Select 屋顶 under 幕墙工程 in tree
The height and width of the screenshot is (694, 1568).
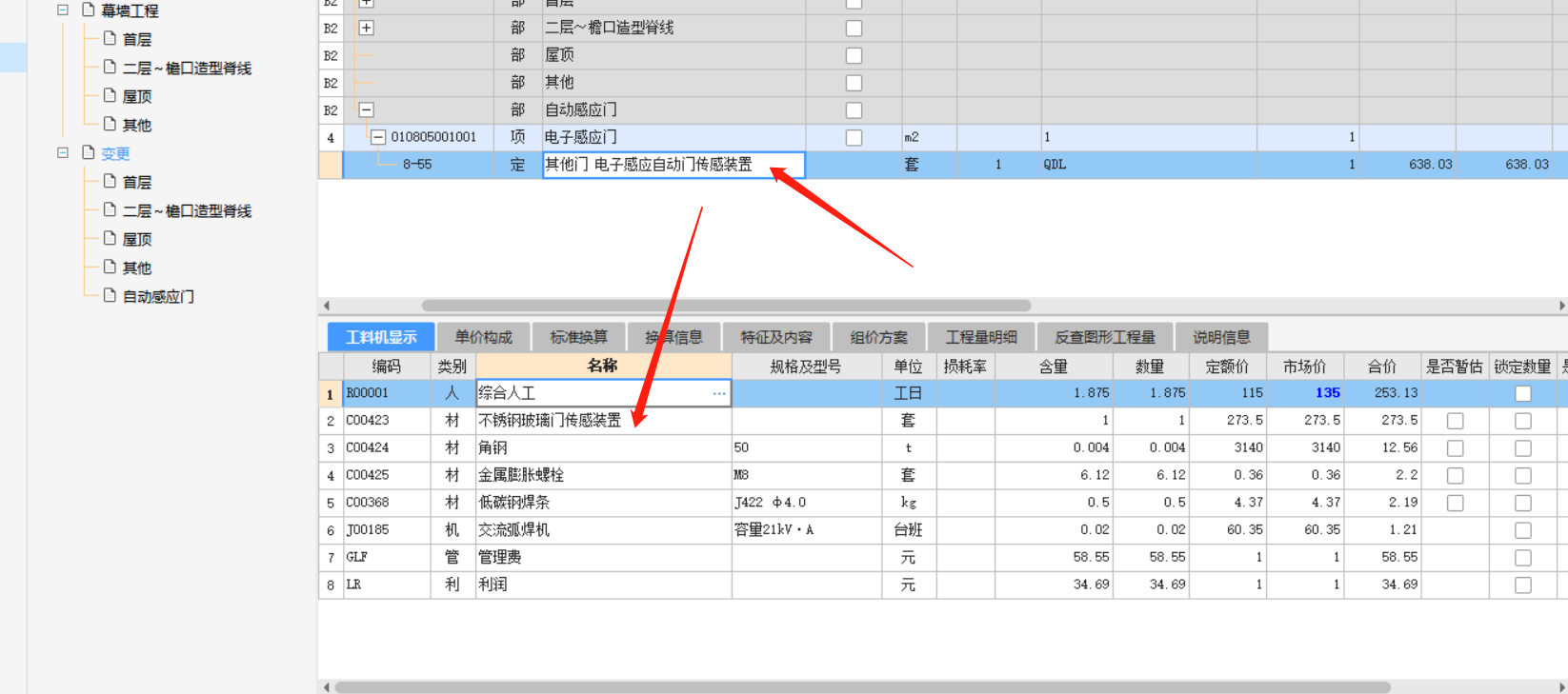coord(137,96)
